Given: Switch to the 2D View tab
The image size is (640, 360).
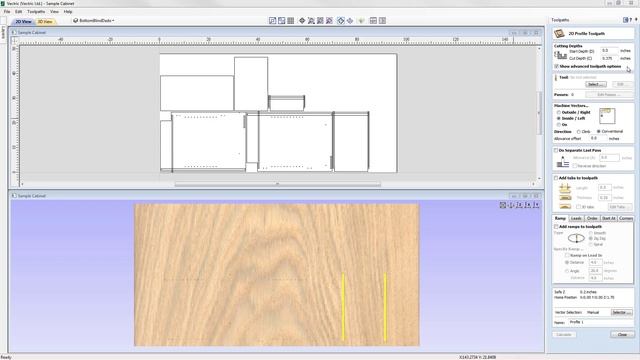Looking at the screenshot, I should pyautogui.click(x=23, y=21).
